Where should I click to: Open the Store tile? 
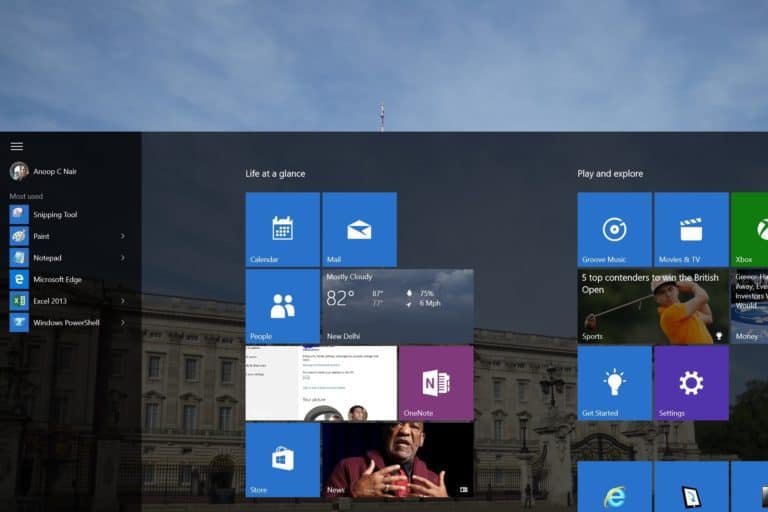pos(282,460)
